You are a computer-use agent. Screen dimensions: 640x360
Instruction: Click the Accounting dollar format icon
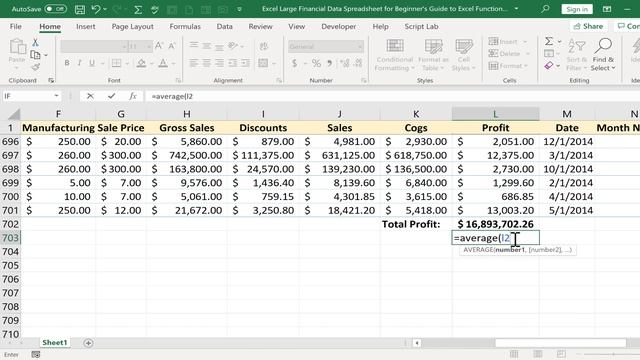pyautogui.click(x=294, y=63)
